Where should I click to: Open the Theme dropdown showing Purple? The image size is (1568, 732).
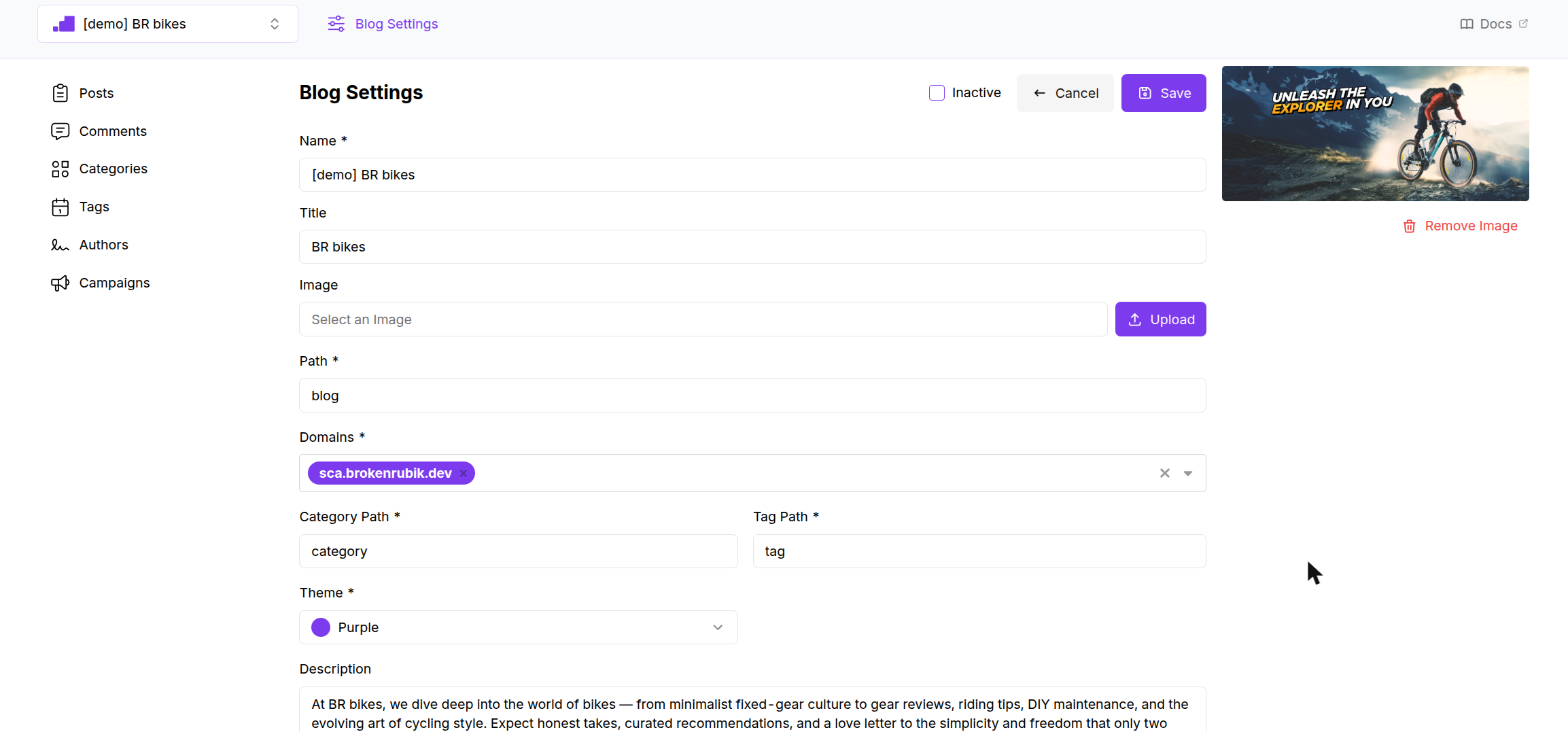[518, 627]
